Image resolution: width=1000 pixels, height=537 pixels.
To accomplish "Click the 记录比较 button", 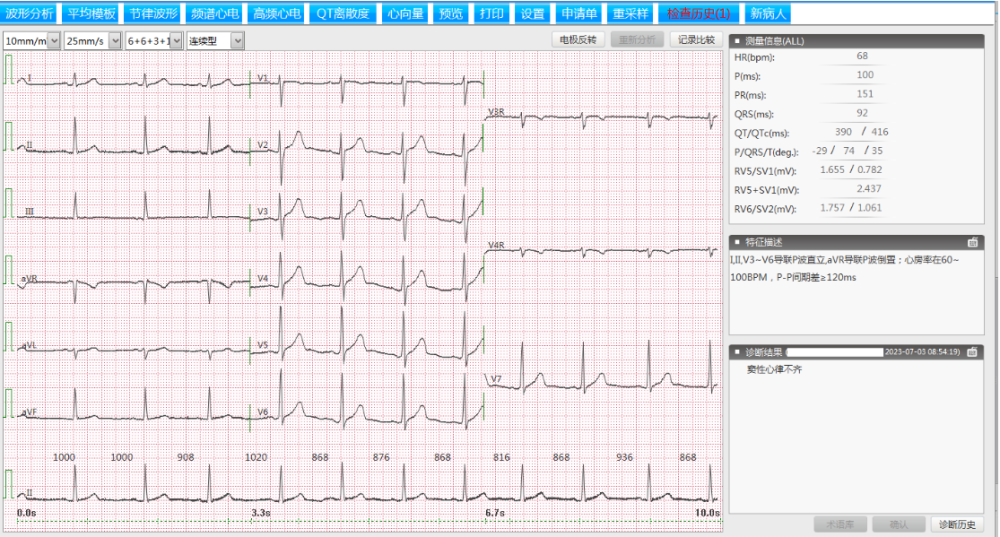I will [x=696, y=40].
